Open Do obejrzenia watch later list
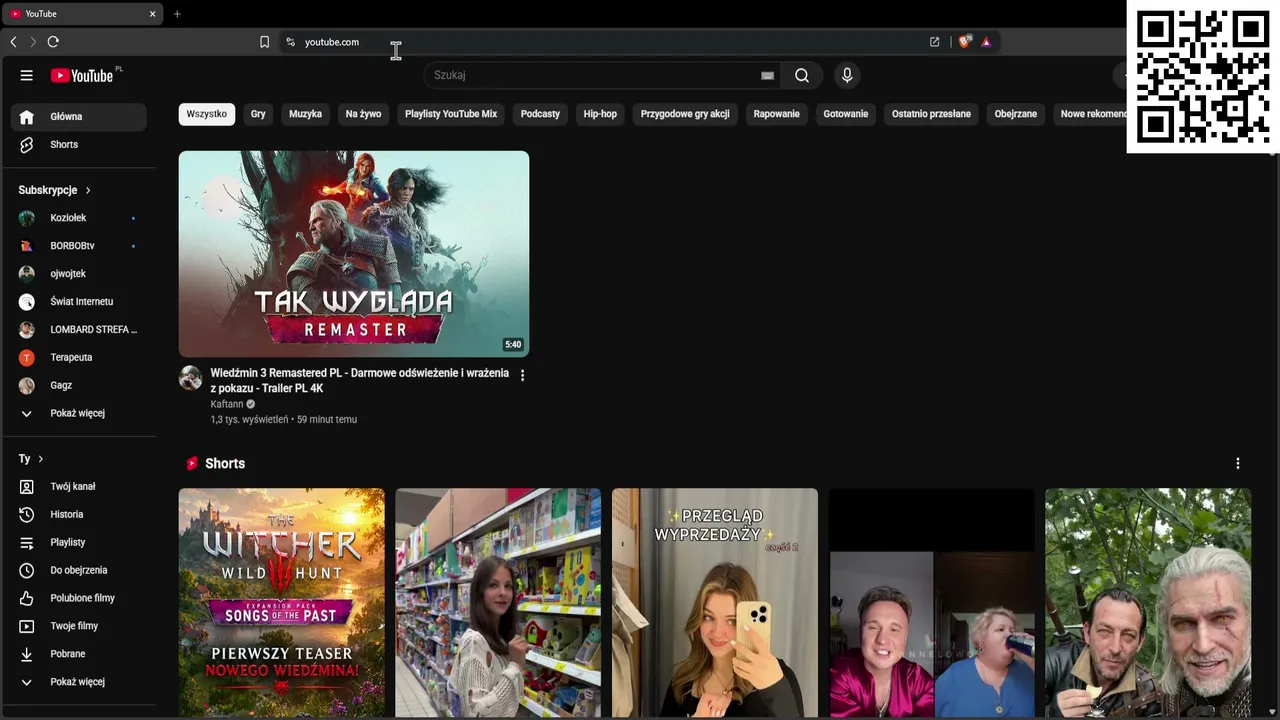1280x720 pixels. click(79, 571)
